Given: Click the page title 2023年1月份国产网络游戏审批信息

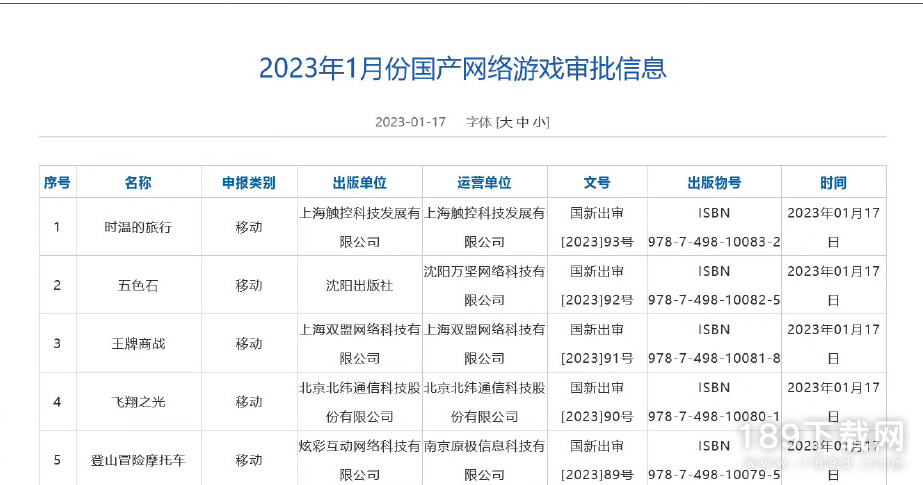Looking at the screenshot, I should click(x=463, y=68).
